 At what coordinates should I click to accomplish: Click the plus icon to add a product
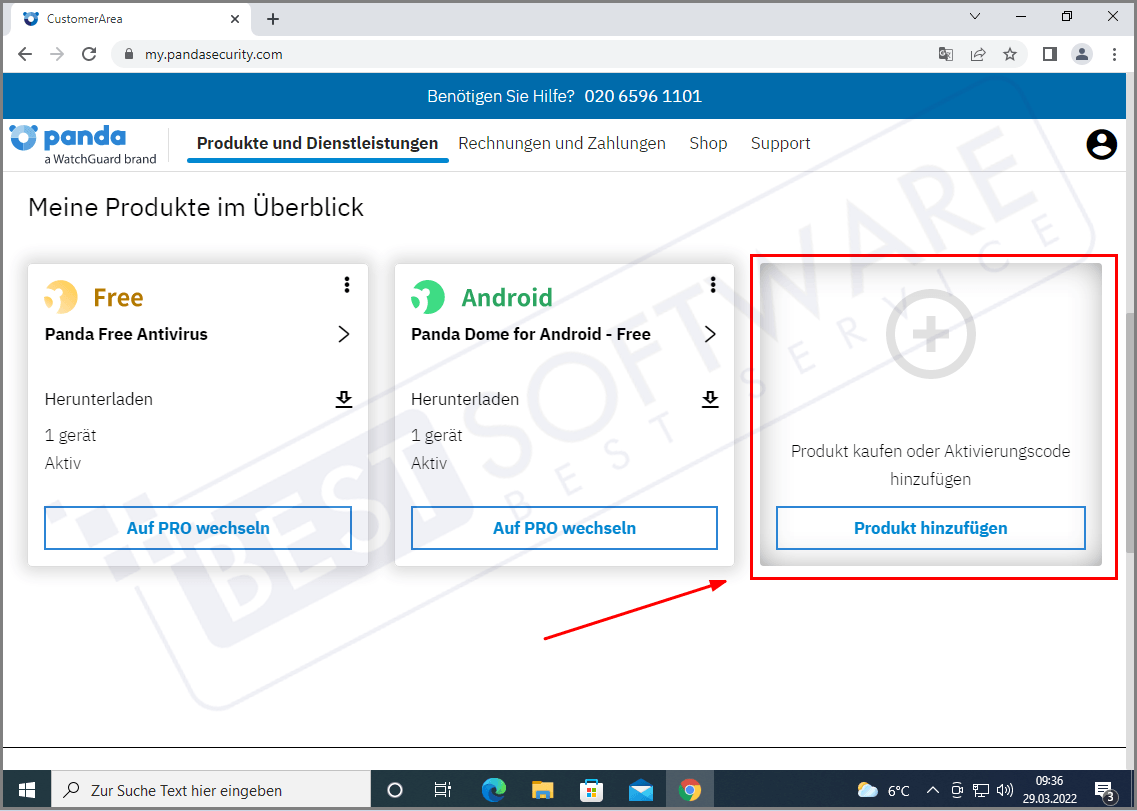[930, 335]
